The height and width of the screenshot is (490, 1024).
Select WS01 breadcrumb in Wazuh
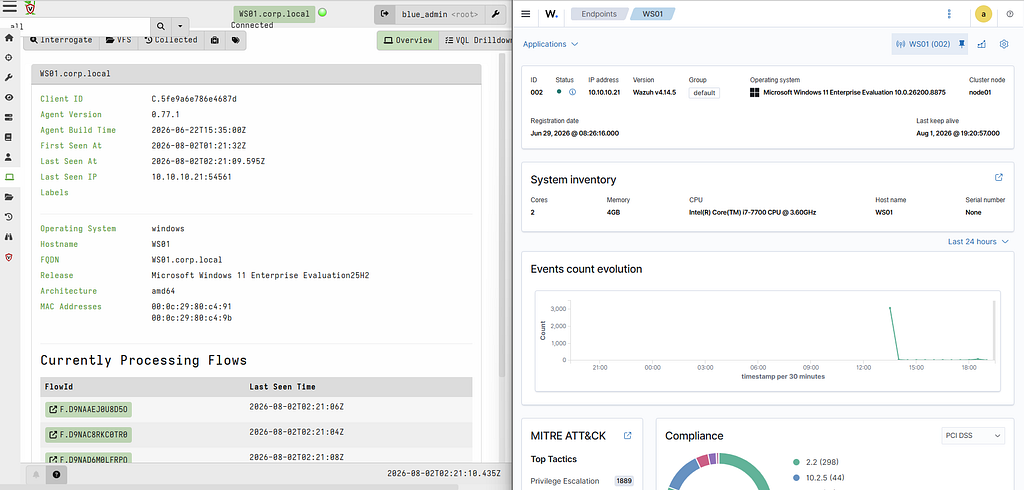coord(652,14)
